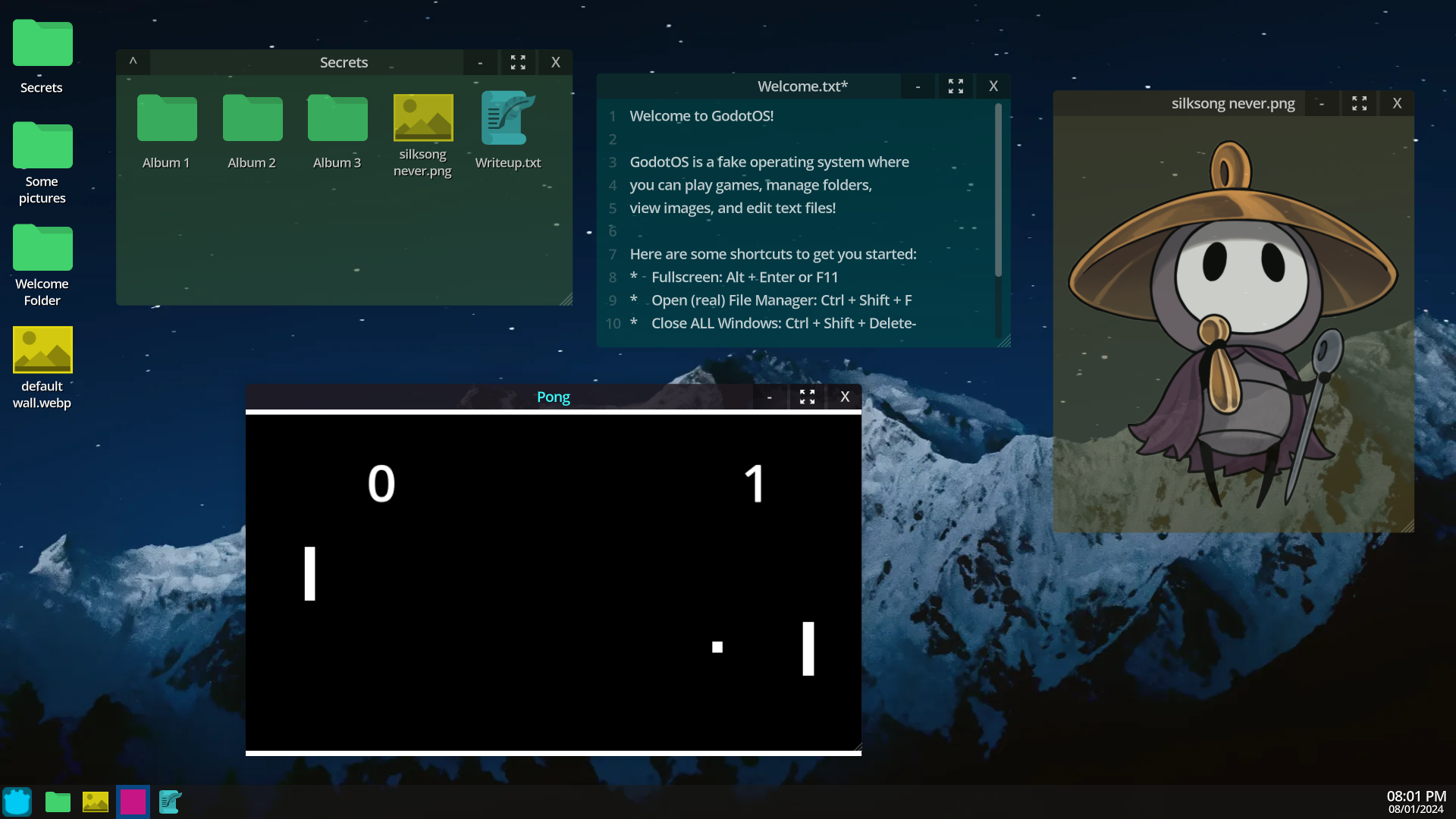The height and width of the screenshot is (819, 1456).
Task: Click line 7 in Welcome.txt editor
Action: [772, 254]
